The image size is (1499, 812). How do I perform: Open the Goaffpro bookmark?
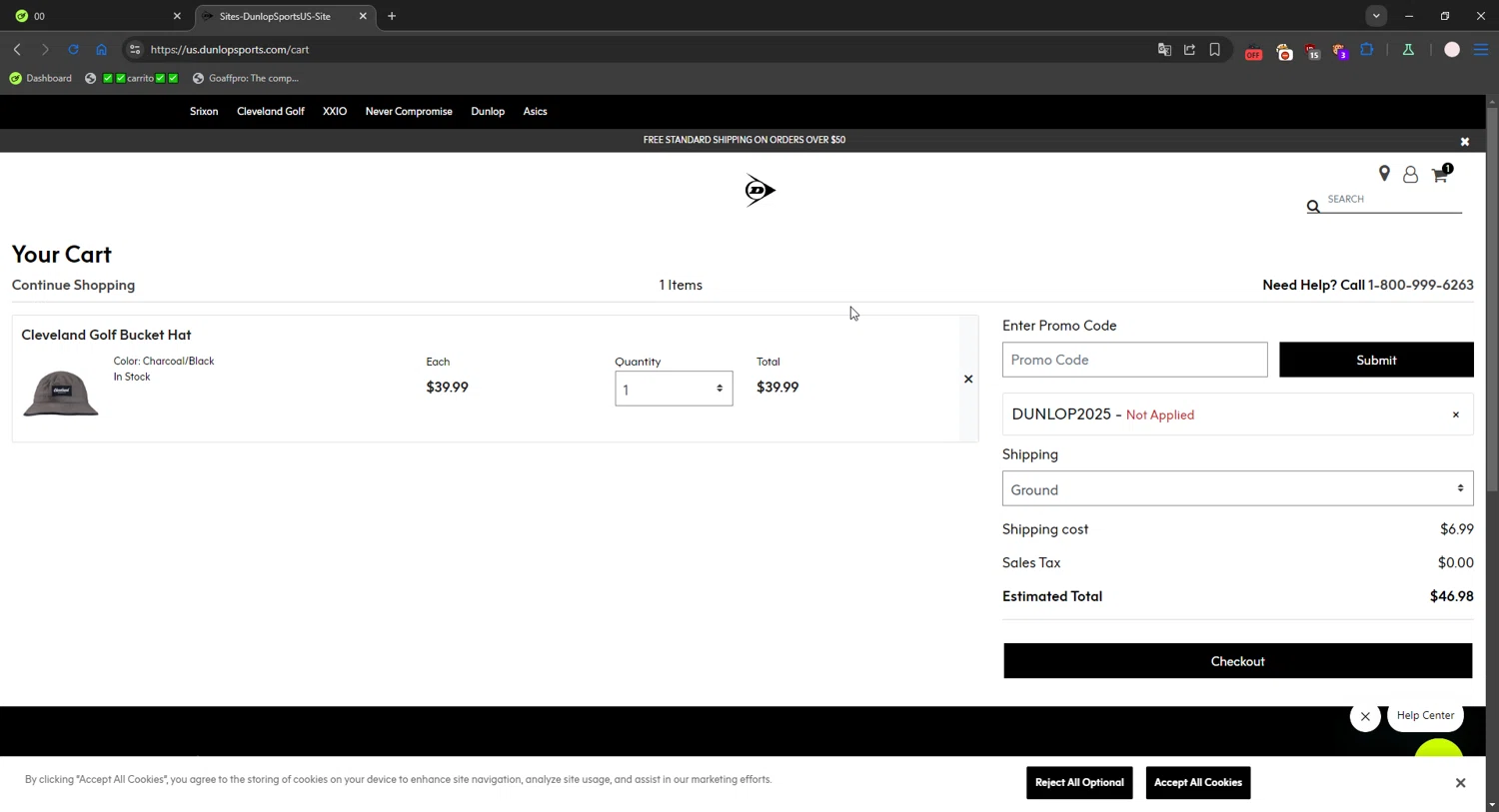246,78
